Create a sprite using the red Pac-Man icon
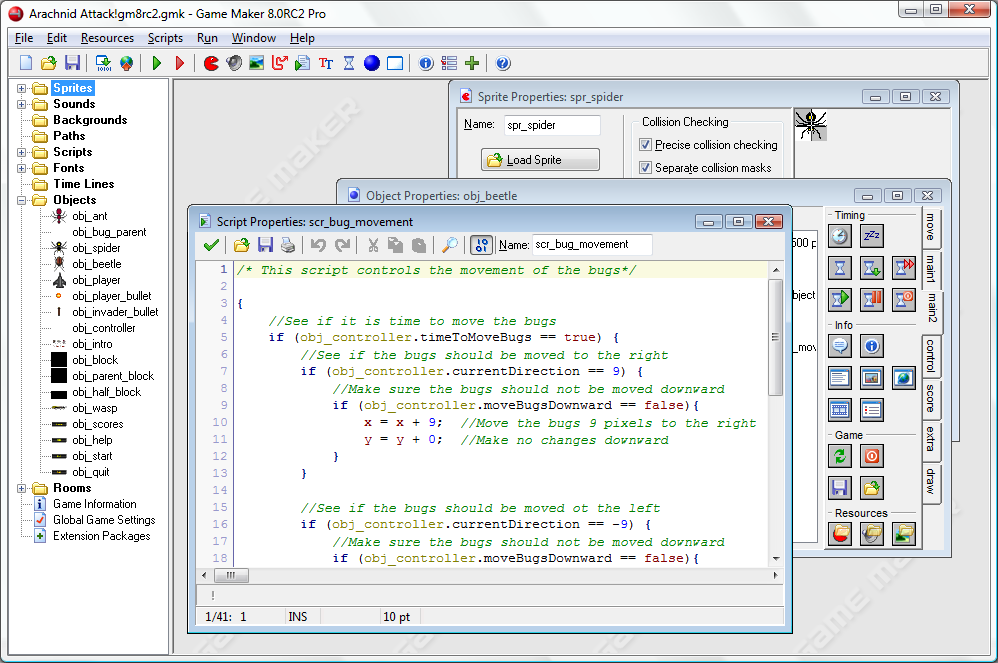The image size is (998, 663). tap(211, 63)
